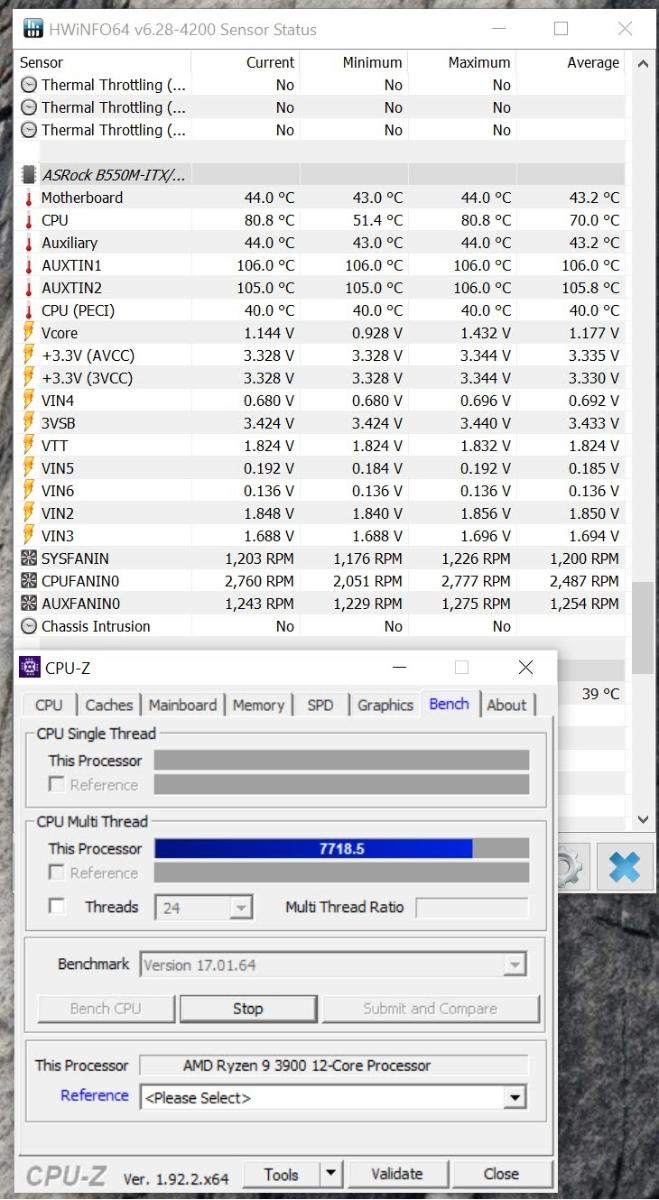This screenshot has width=659, height=1200.
Task: Select the Graphics tab
Action: (385, 705)
